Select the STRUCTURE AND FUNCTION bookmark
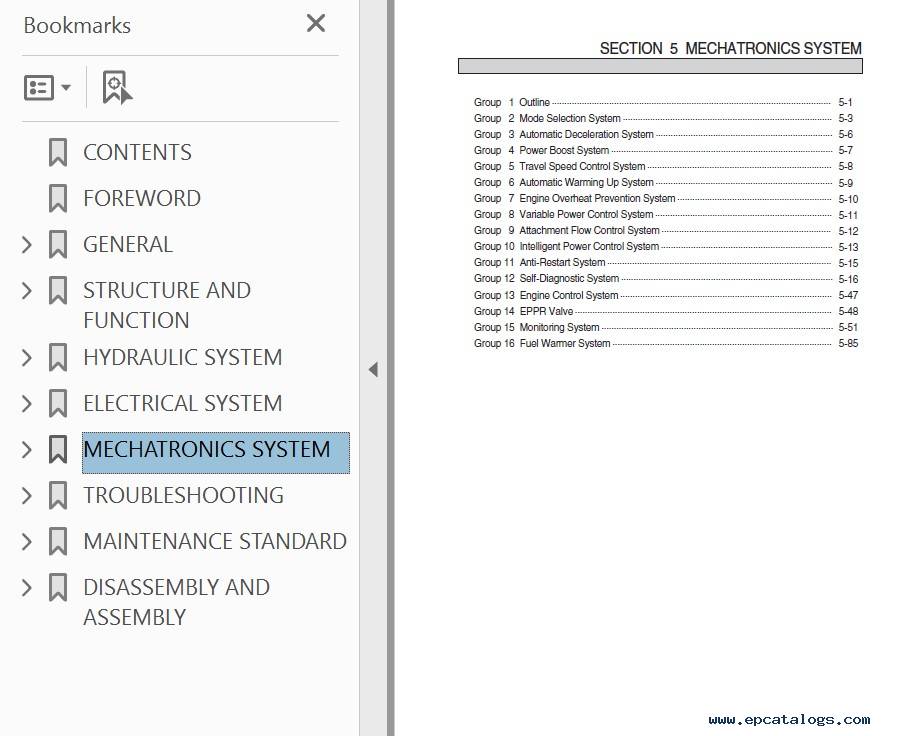The height and width of the screenshot is (736, 921). [x=167, y=305]
